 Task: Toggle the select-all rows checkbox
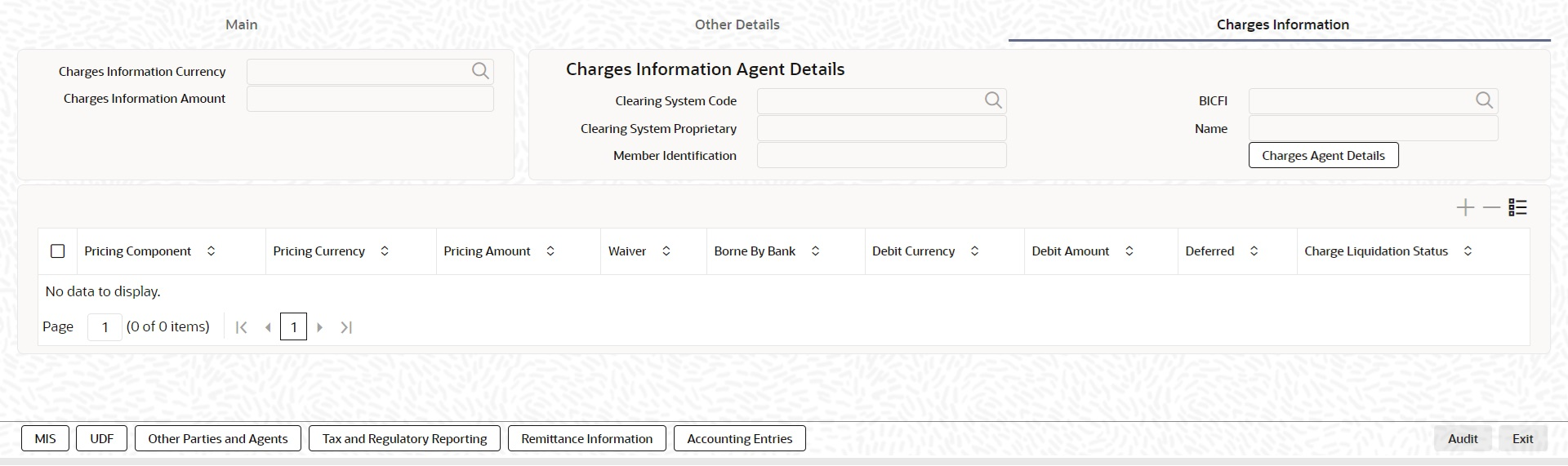[58, 251]
